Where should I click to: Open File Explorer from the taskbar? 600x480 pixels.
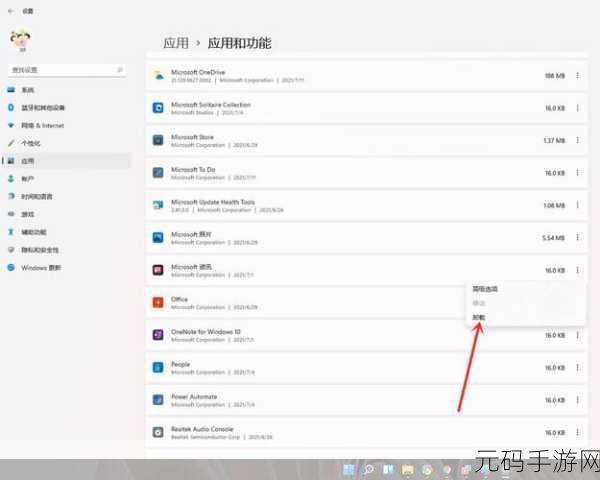408,469
